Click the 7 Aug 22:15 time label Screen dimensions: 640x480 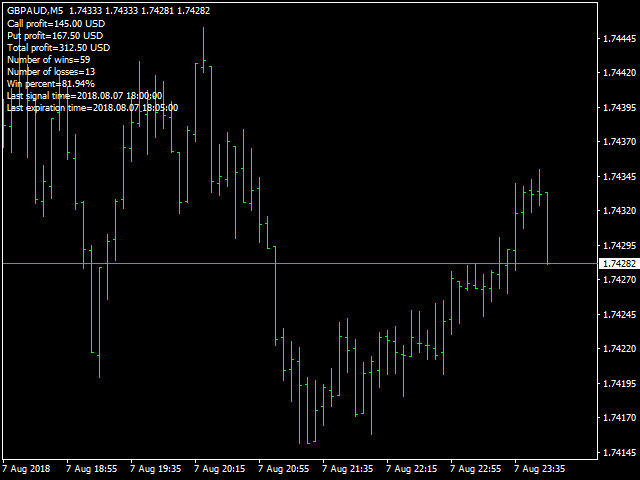click(411, 469)
